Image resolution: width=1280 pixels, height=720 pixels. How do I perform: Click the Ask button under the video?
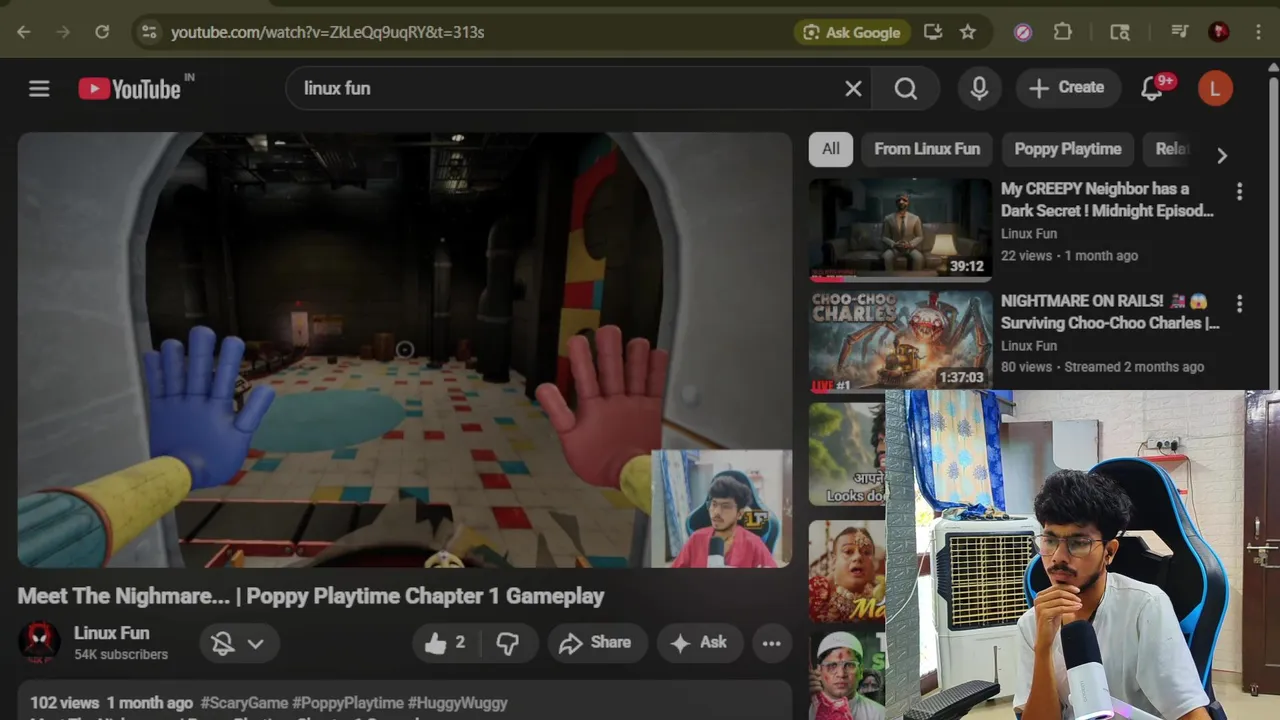700,643
